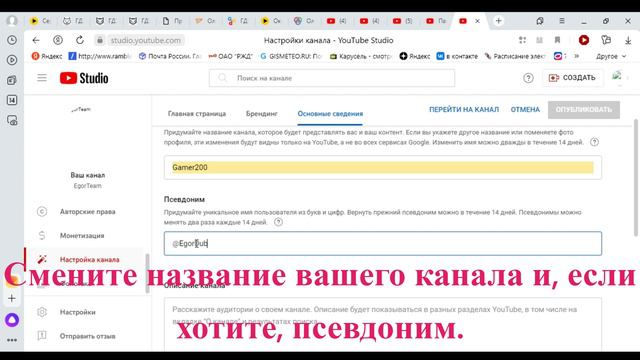Open the Почта России bookmark
640x360 pixels.
click(170, 56)
